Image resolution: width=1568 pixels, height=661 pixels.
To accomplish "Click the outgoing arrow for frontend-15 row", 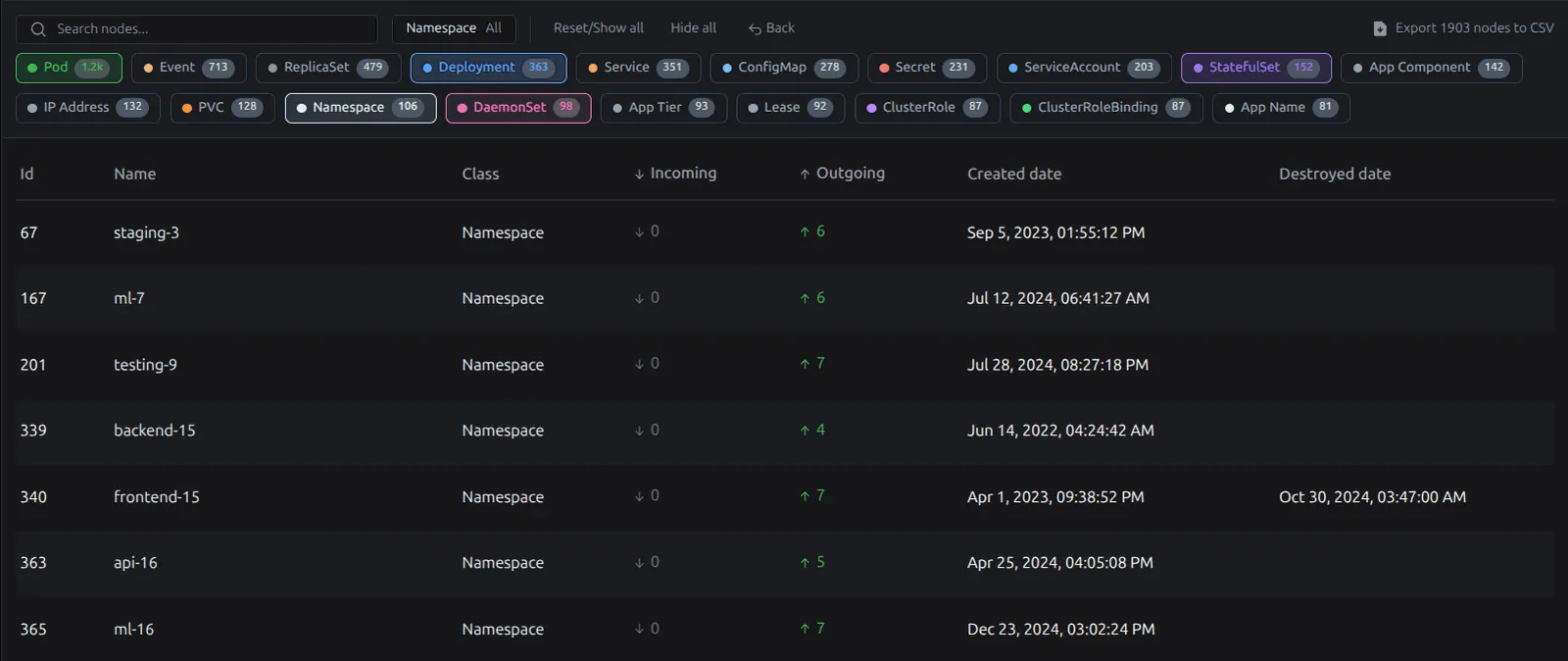I will pos(805,497).
